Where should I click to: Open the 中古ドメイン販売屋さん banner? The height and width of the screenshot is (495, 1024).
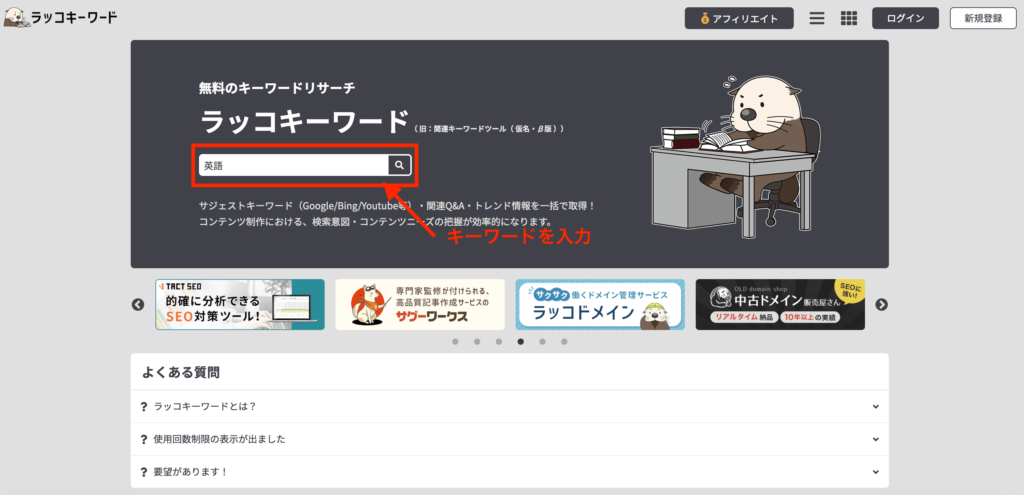[x=780, y=304]
